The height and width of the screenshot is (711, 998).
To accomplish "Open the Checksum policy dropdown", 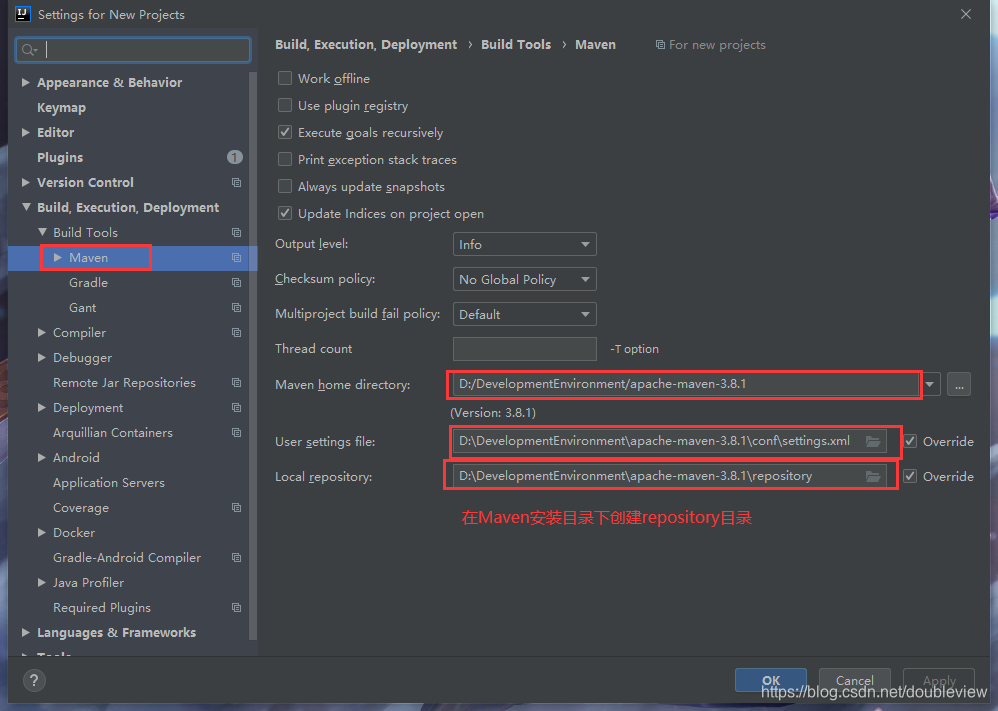I will coord(524,279).
